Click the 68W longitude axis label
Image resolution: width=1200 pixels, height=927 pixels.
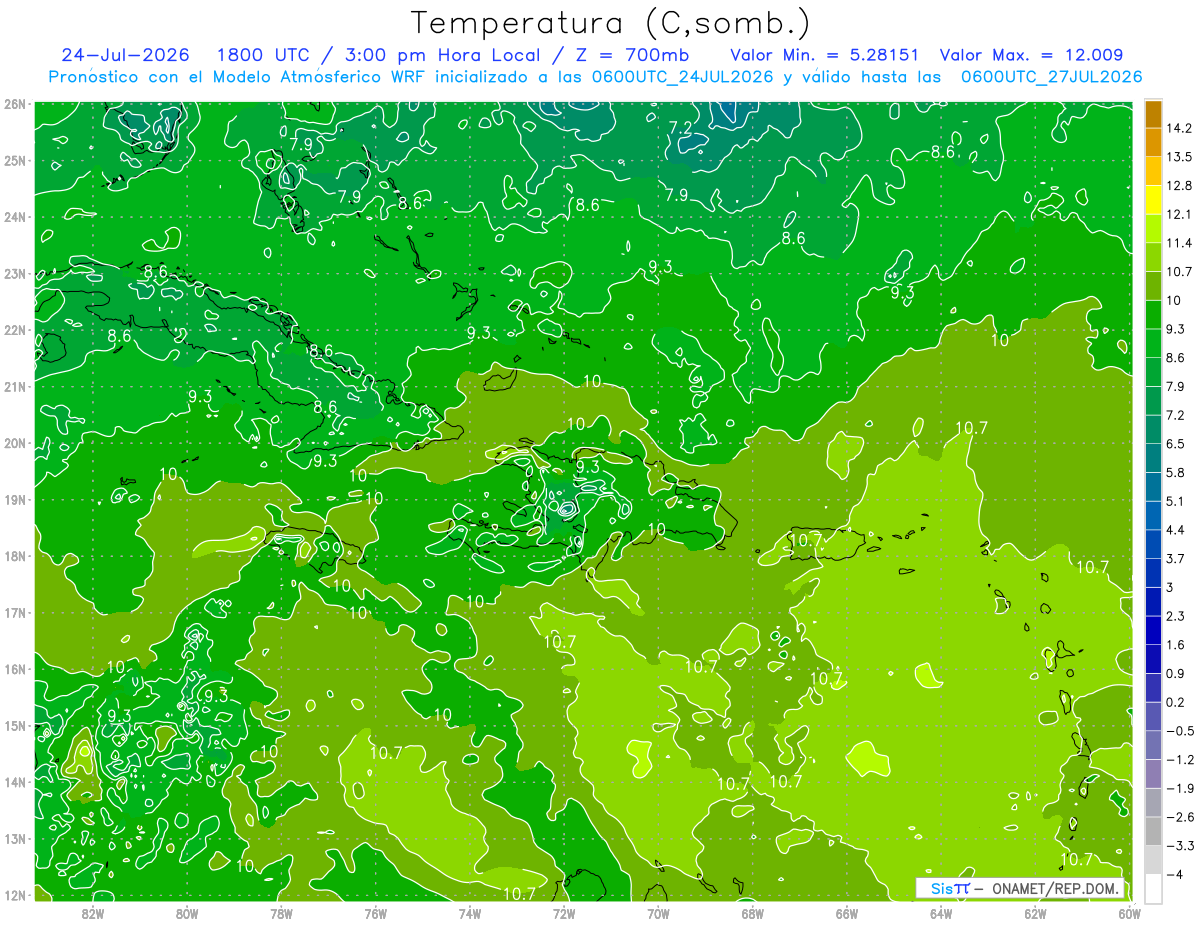[x=752, y=913]
